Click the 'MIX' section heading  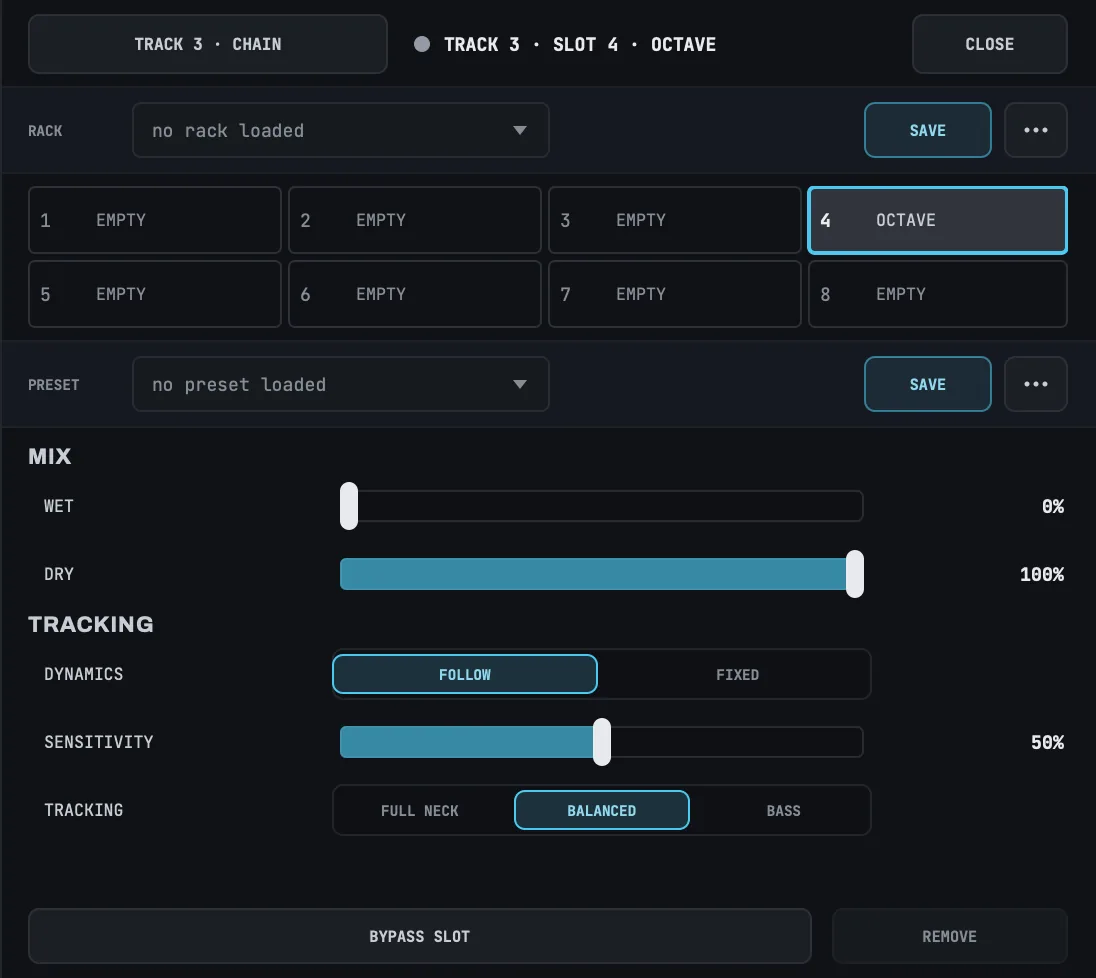click(50, 456)
